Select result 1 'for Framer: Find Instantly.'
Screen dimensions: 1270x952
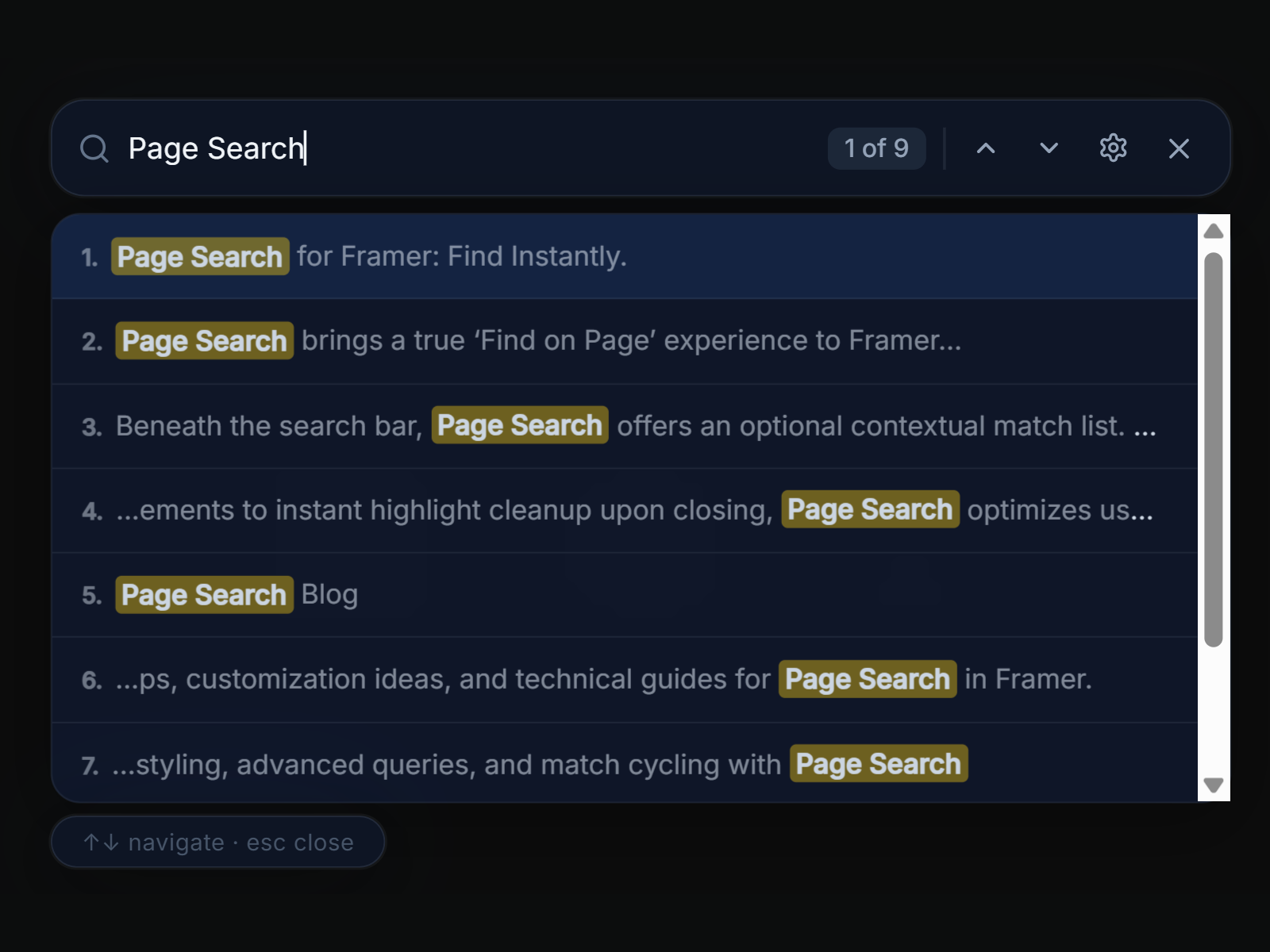(625, 256)
